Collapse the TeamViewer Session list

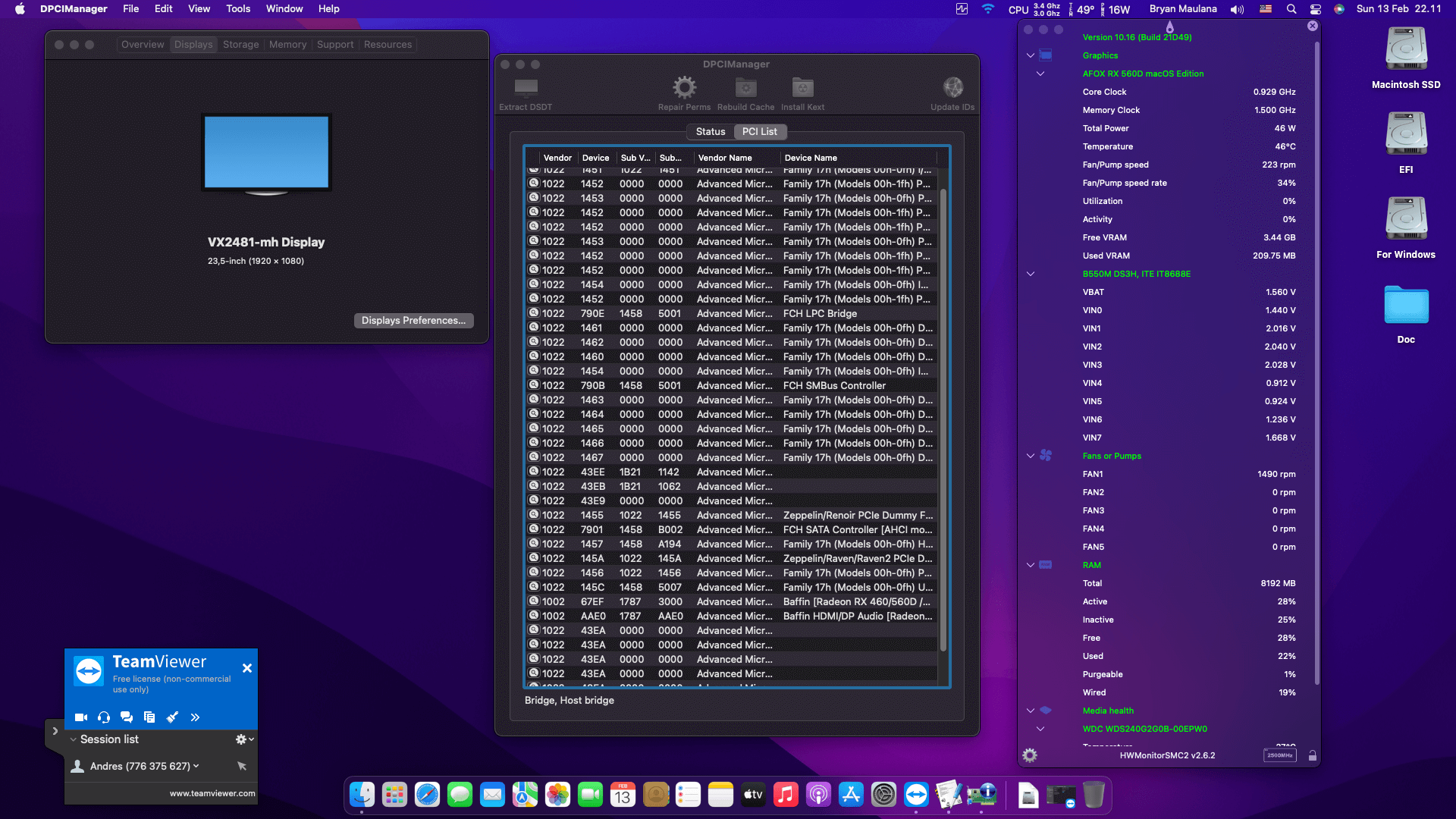[x=74, y=739]
